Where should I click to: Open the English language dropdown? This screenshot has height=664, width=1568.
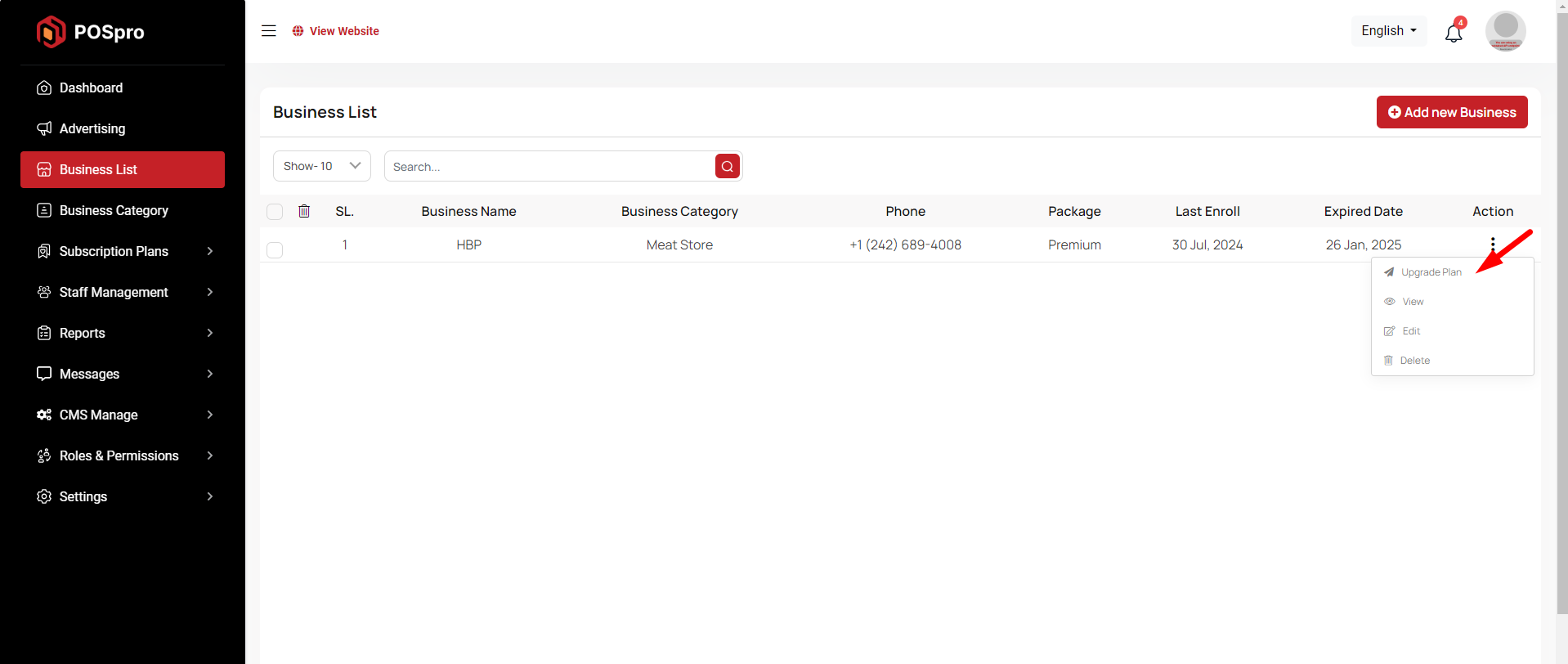point(1388,31)
